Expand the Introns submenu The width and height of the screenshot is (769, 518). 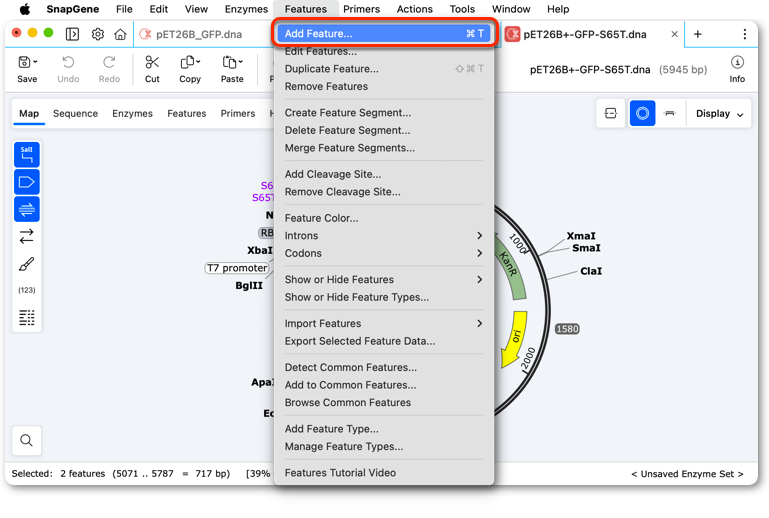coord(479,236)
